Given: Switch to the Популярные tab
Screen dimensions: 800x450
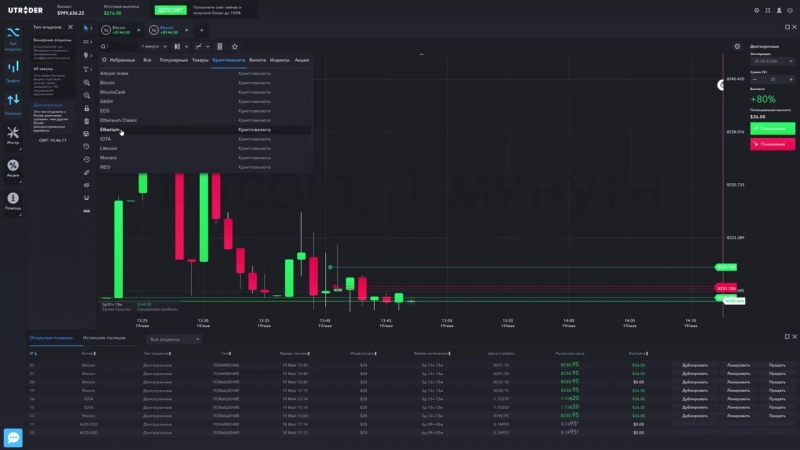Looking at the screenshot, I should 173,60.
